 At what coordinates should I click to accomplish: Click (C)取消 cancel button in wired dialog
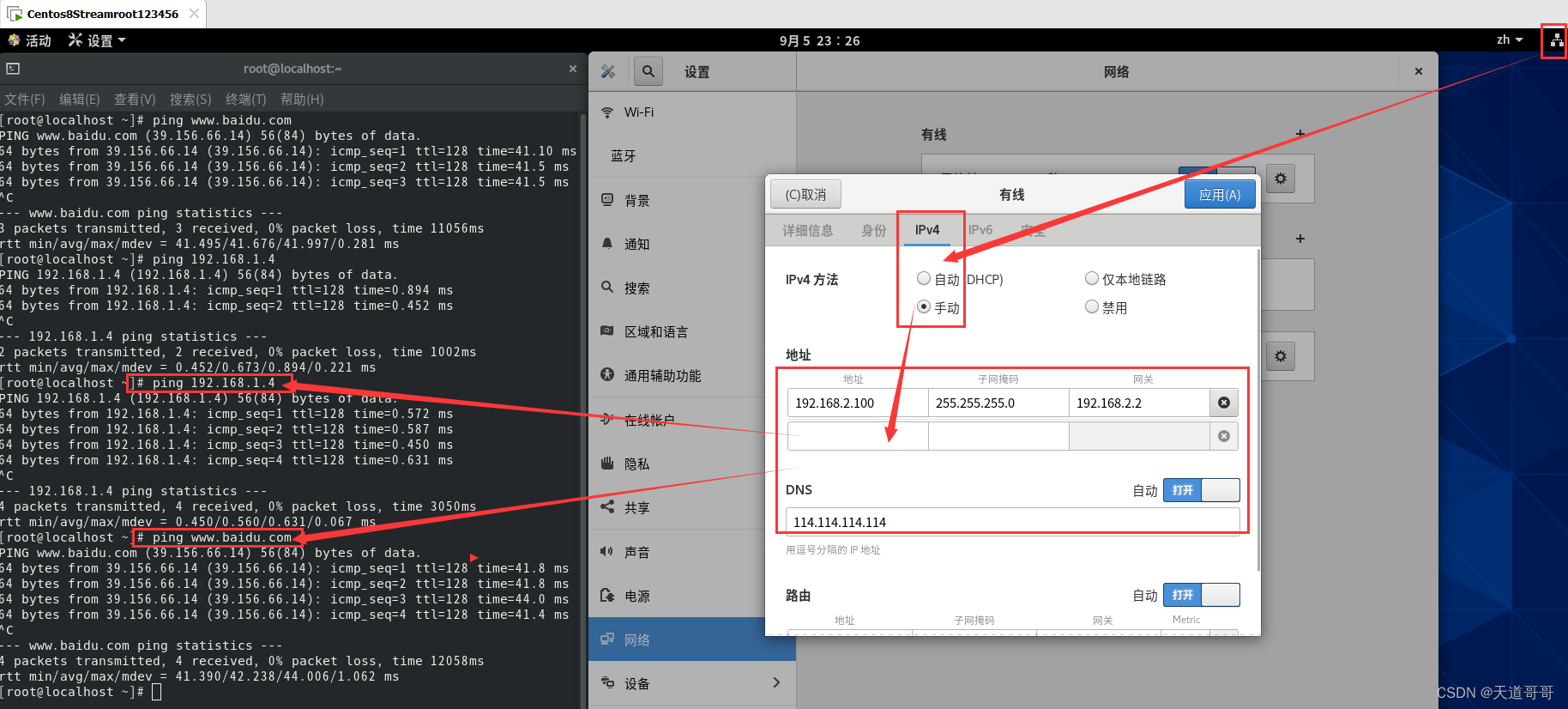pyautogui.click(x=805, y=195)
